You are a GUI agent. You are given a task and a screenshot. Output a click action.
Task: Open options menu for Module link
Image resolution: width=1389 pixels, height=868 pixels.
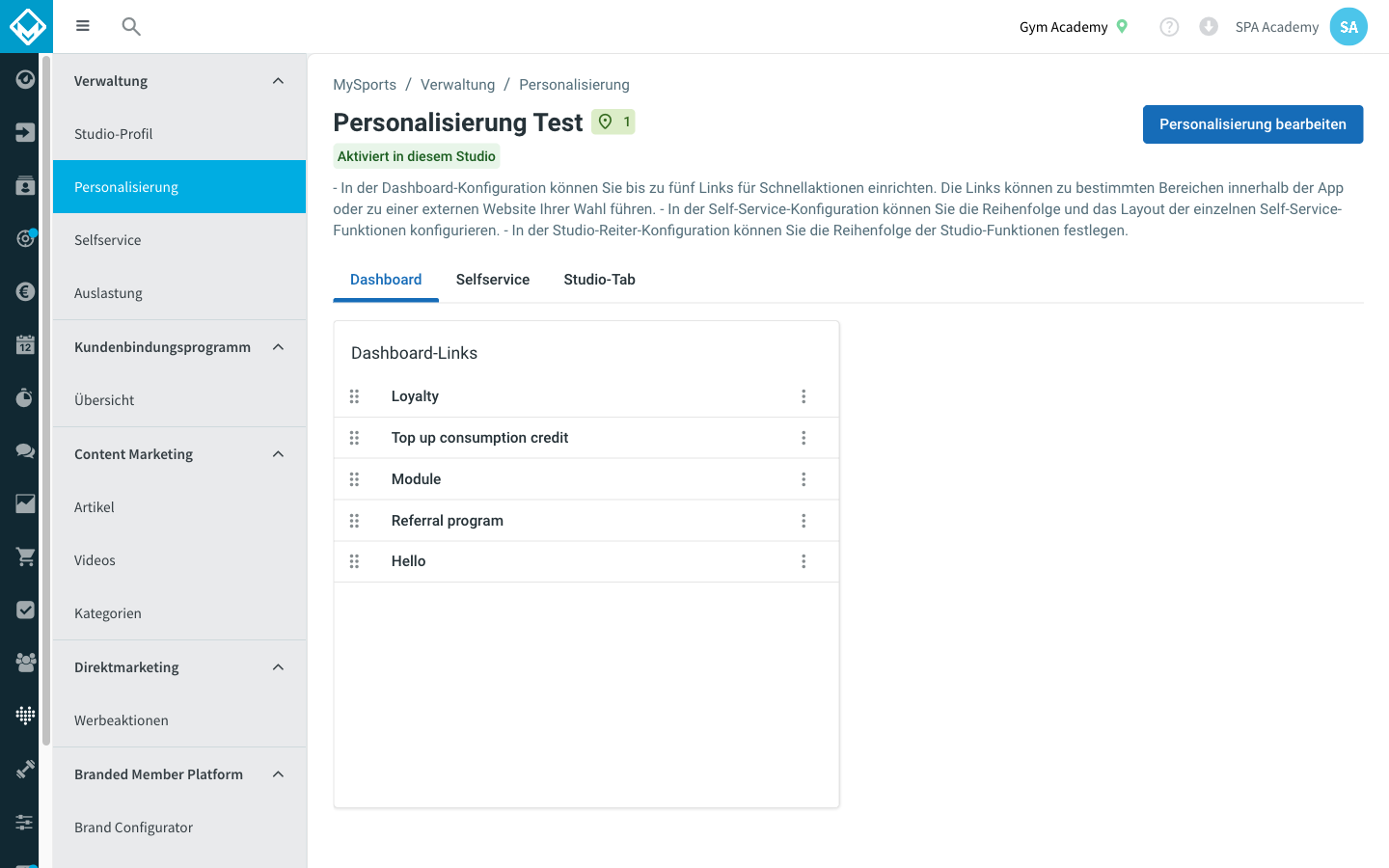803,479
